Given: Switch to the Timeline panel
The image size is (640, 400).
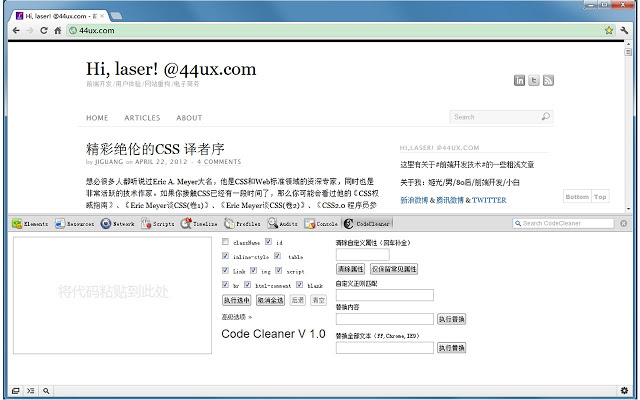Looking at the screenshot, I should pos(199,224).
